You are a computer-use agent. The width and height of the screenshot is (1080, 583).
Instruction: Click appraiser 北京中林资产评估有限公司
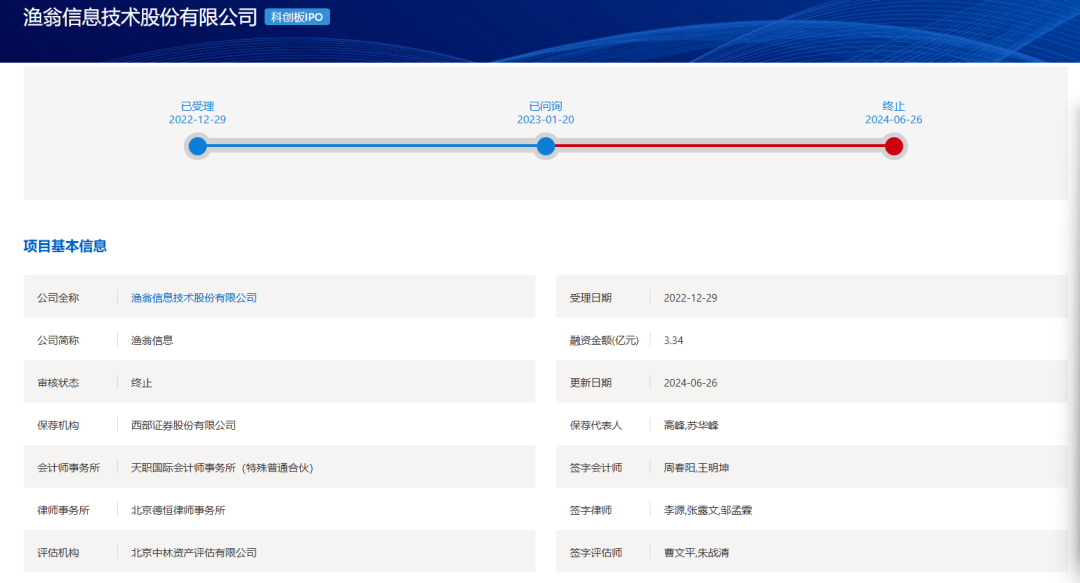194,553
